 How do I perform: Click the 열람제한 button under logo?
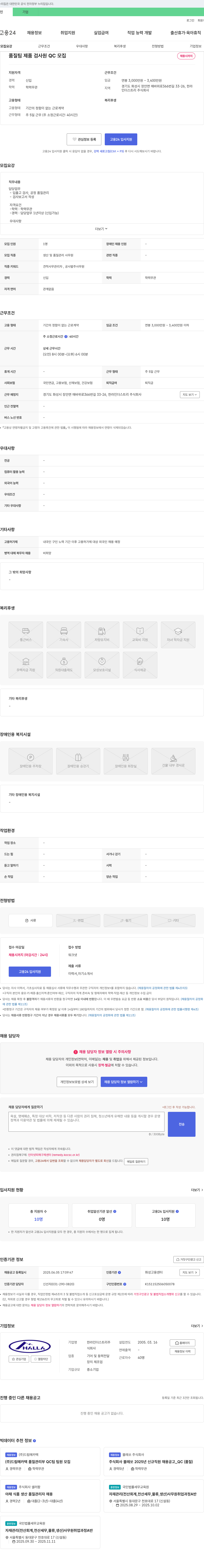tap(41, 1359)
